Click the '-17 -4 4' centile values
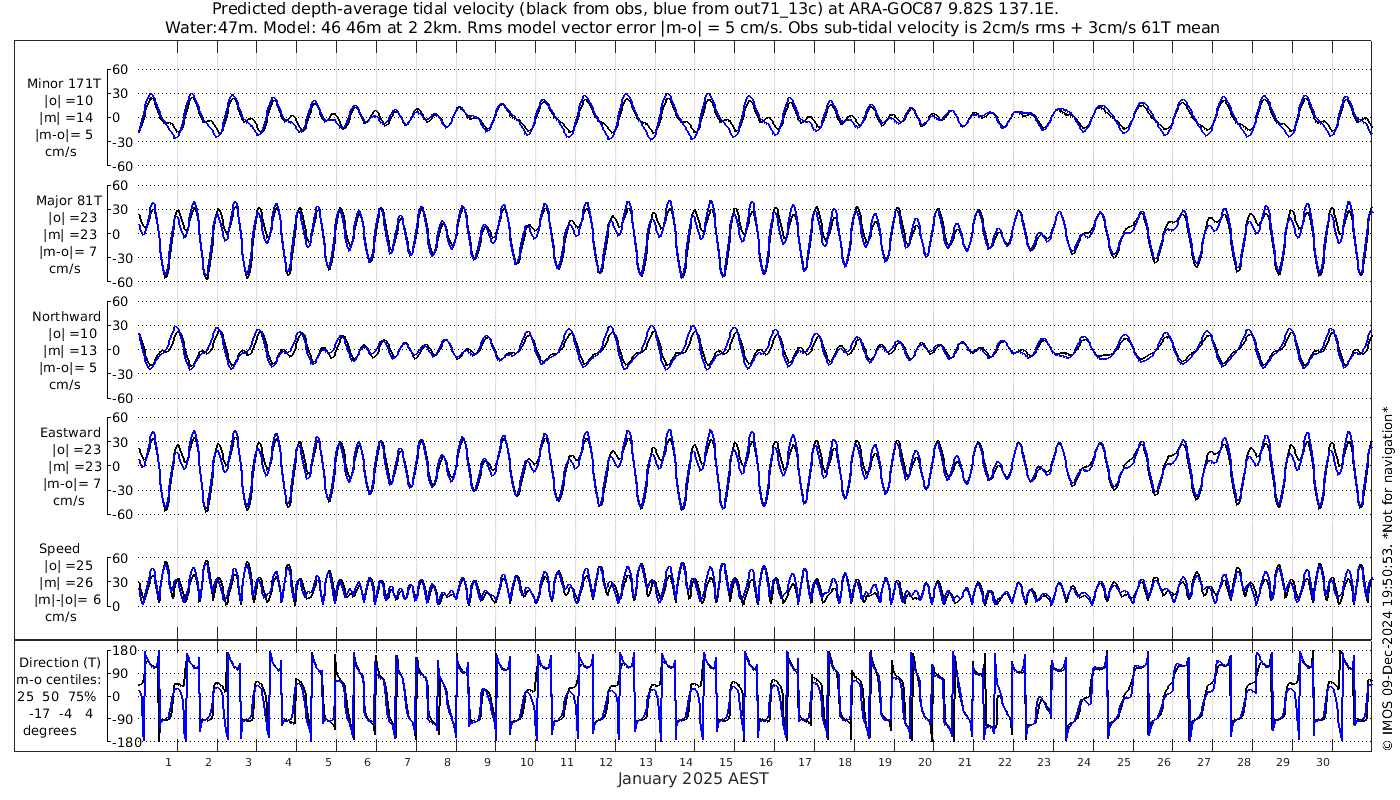The width and height of the screenshot is (1400, 800). (x=62, y=713)
